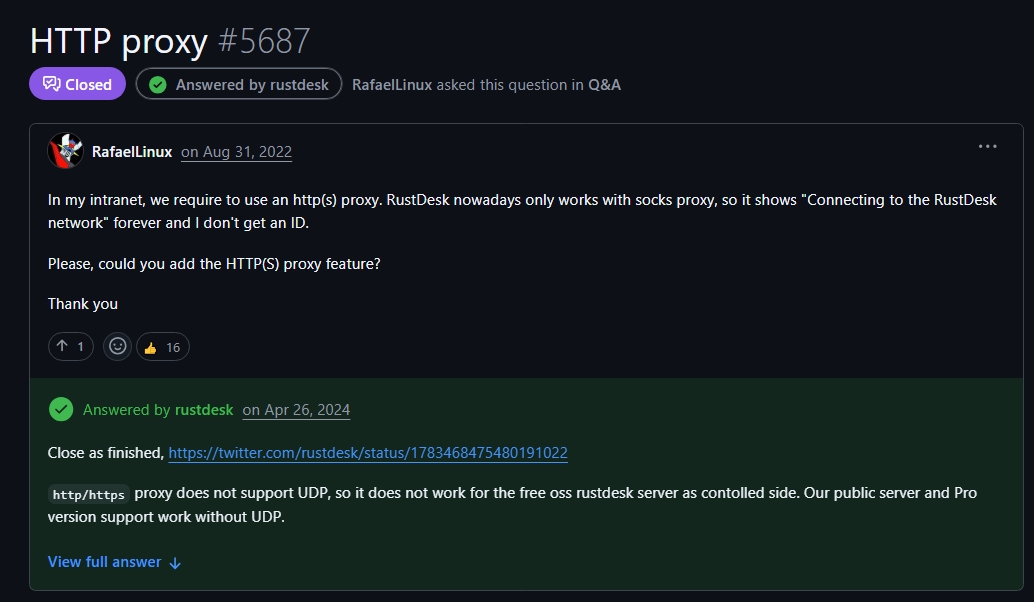Viewport: 1034px width, 602px height.
Task: Upvote the discussion with the arrow button
Action: [70, 346]
